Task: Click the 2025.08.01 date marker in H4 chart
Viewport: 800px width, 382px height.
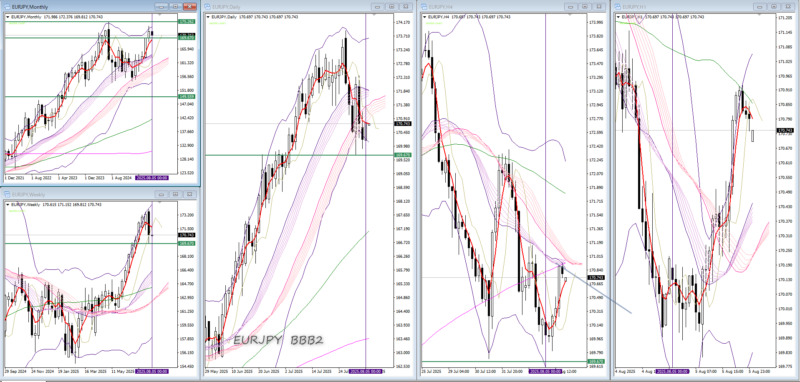Action: [545, 371]
